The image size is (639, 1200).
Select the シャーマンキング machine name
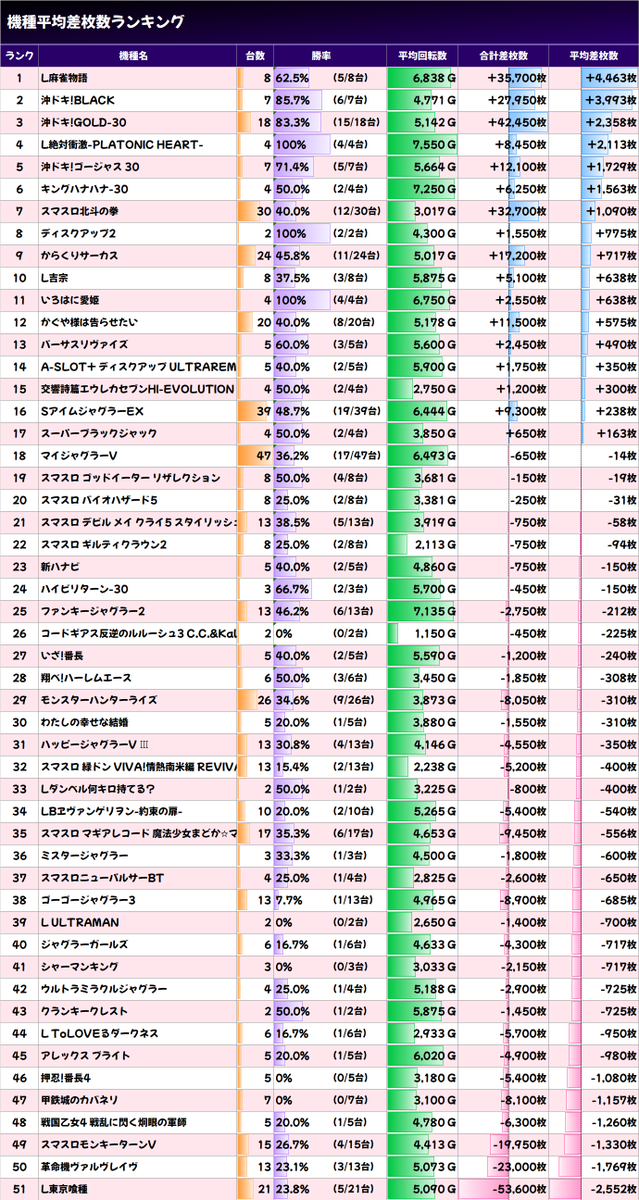pos(79,967)
